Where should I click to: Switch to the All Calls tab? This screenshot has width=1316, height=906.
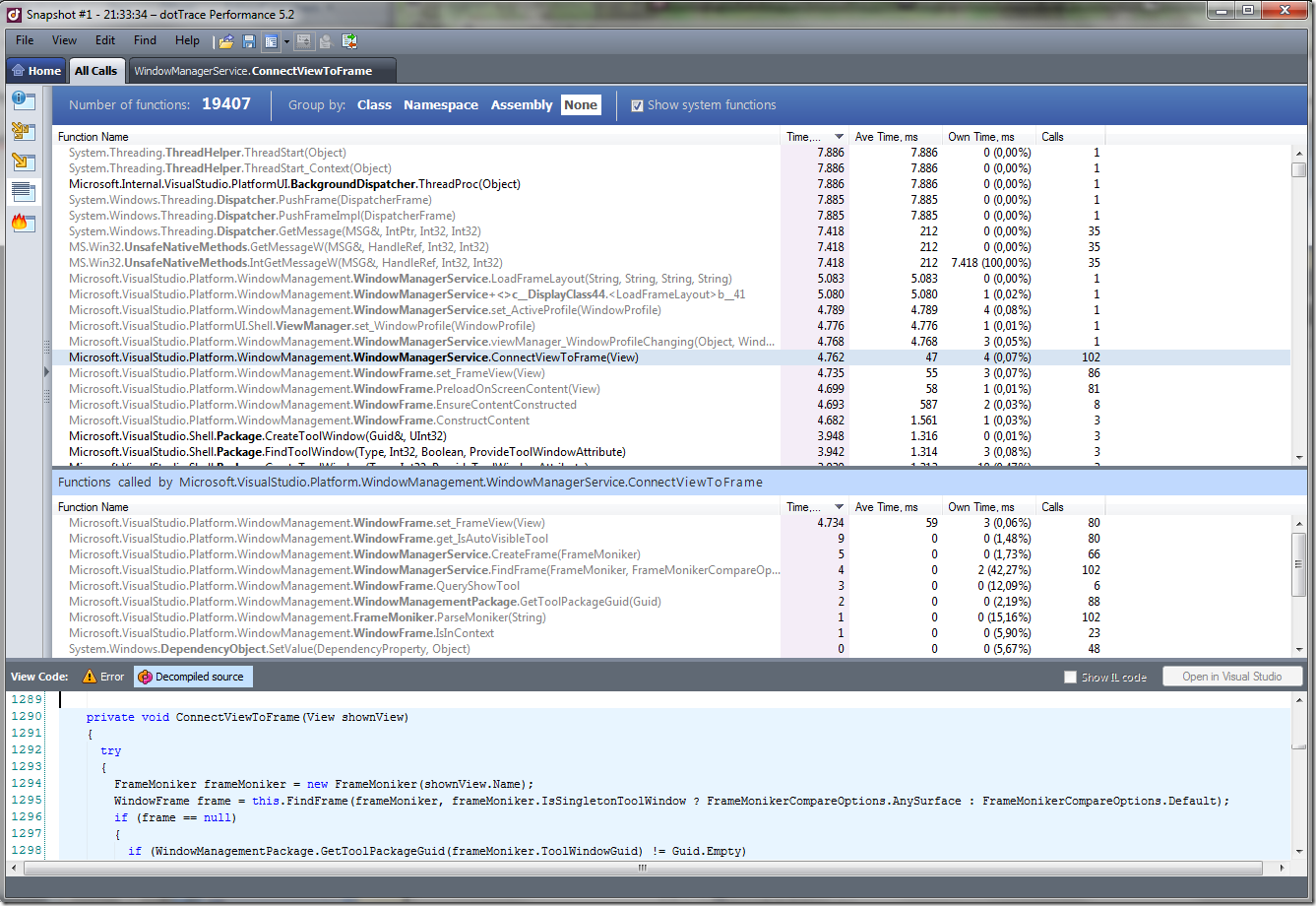[95, 71]
